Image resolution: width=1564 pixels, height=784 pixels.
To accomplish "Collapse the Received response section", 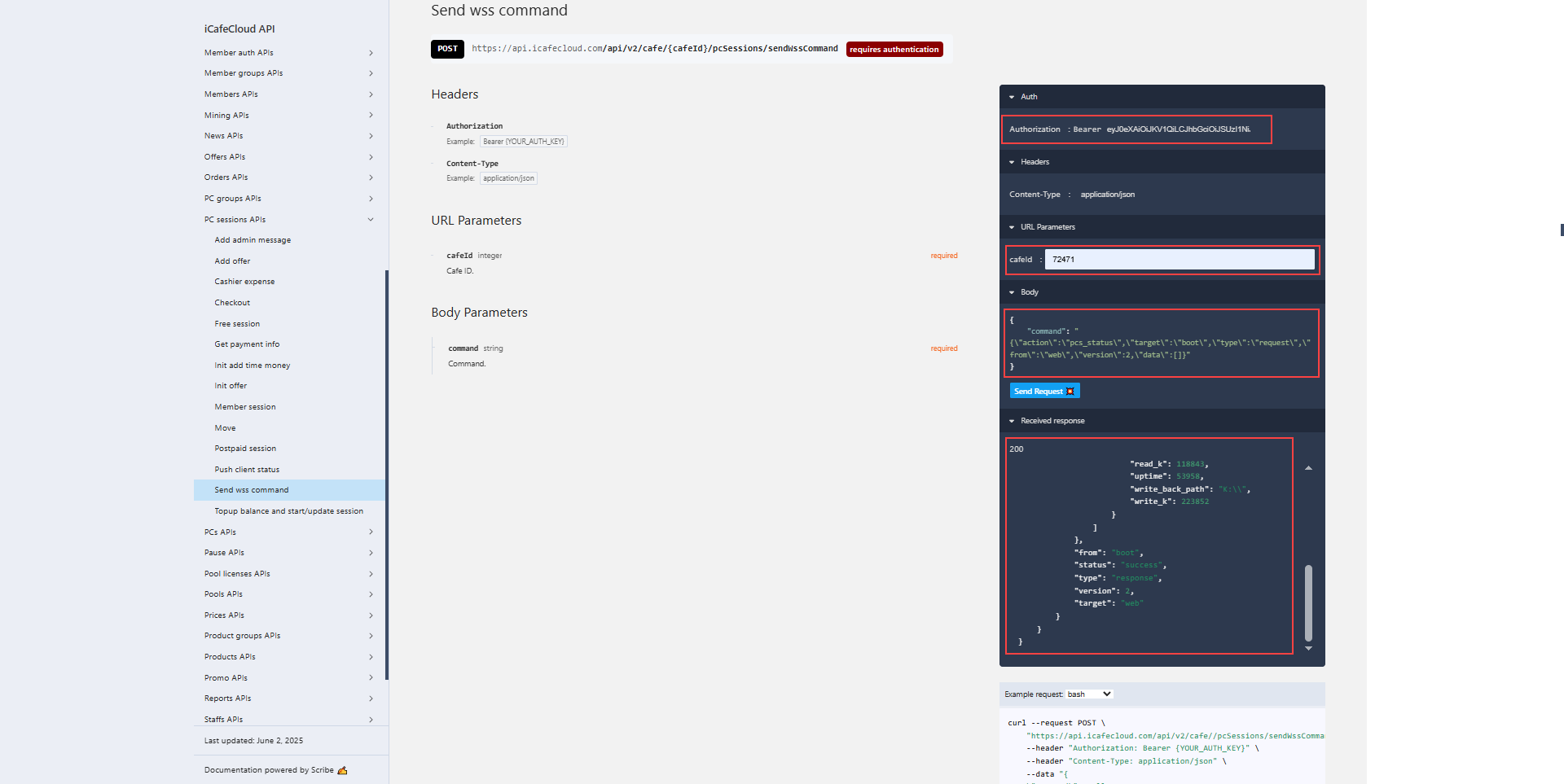I will tap(1012, 421).
